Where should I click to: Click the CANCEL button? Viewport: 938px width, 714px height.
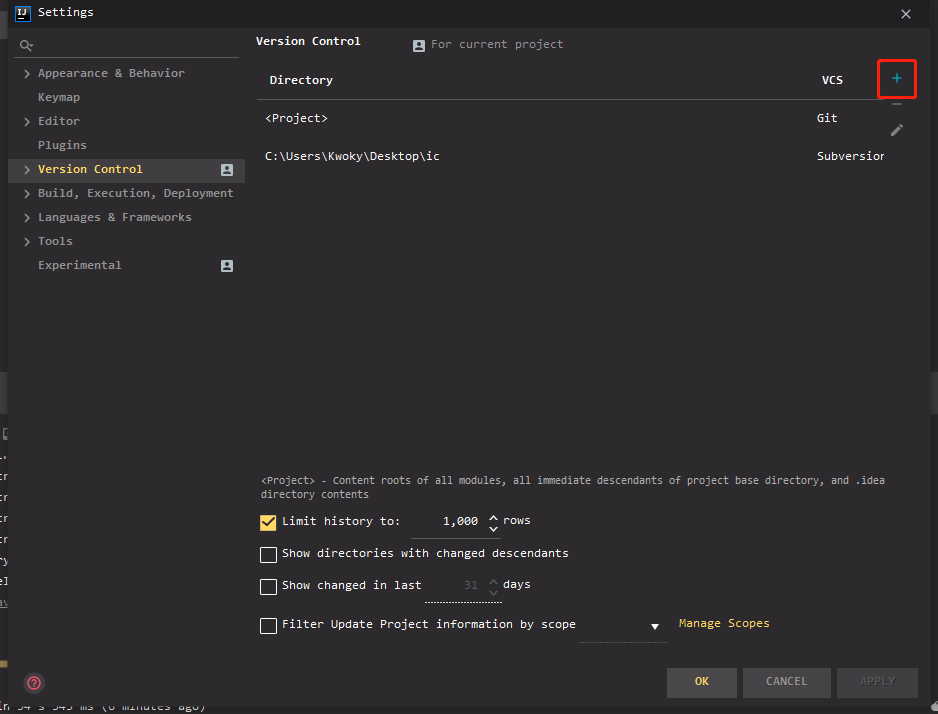point(786,682)
